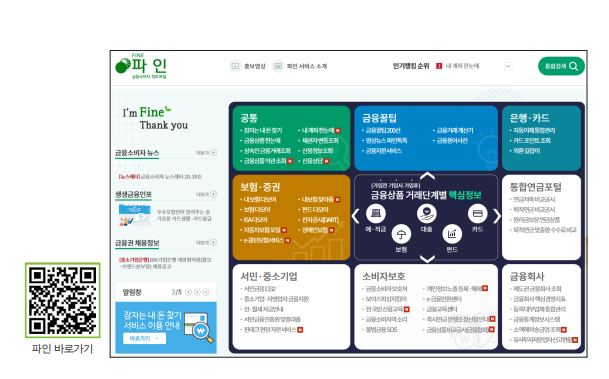Open the 보험 umbrella icon
The height and width of the screenshot is (379, 609).
coord(401,234)
